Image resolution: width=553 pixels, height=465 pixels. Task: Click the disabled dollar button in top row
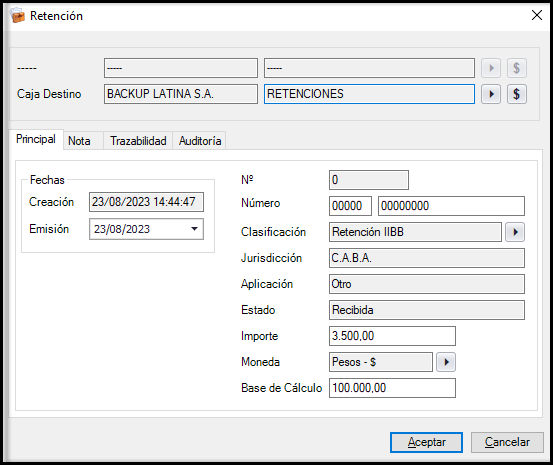[517, 68]
